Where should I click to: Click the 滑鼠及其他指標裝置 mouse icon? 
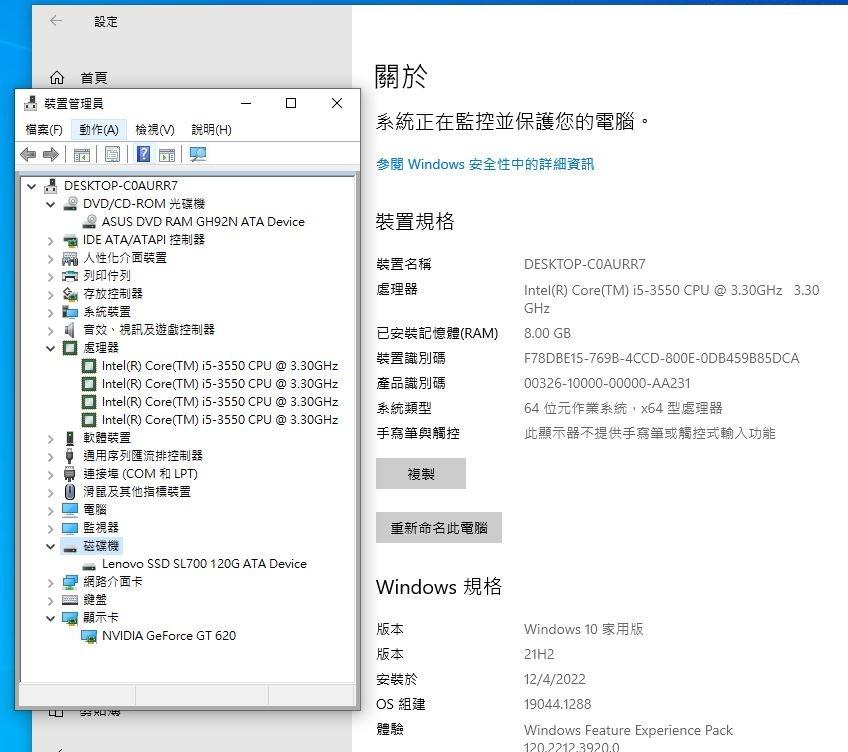click(x=70, y=492)
